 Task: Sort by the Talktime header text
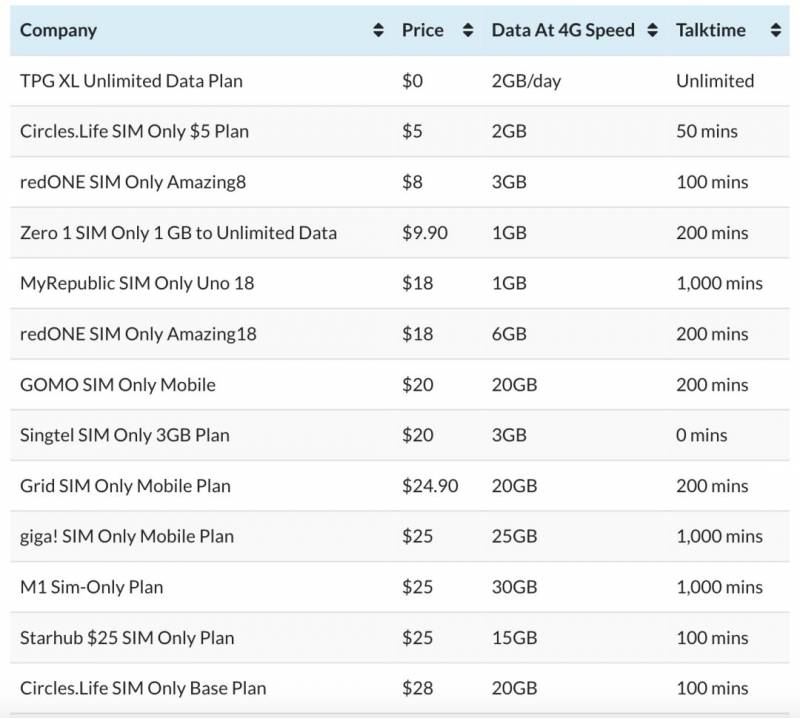pos(710,30)
